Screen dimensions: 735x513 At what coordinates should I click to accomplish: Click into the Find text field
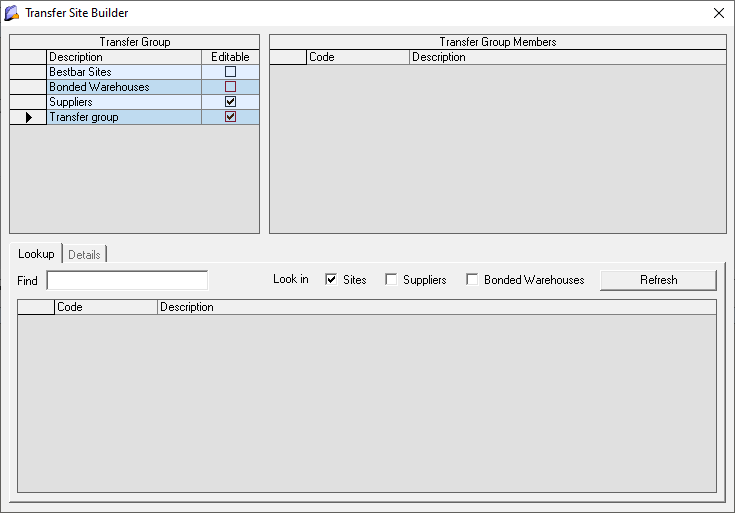(x=127, y=280)
